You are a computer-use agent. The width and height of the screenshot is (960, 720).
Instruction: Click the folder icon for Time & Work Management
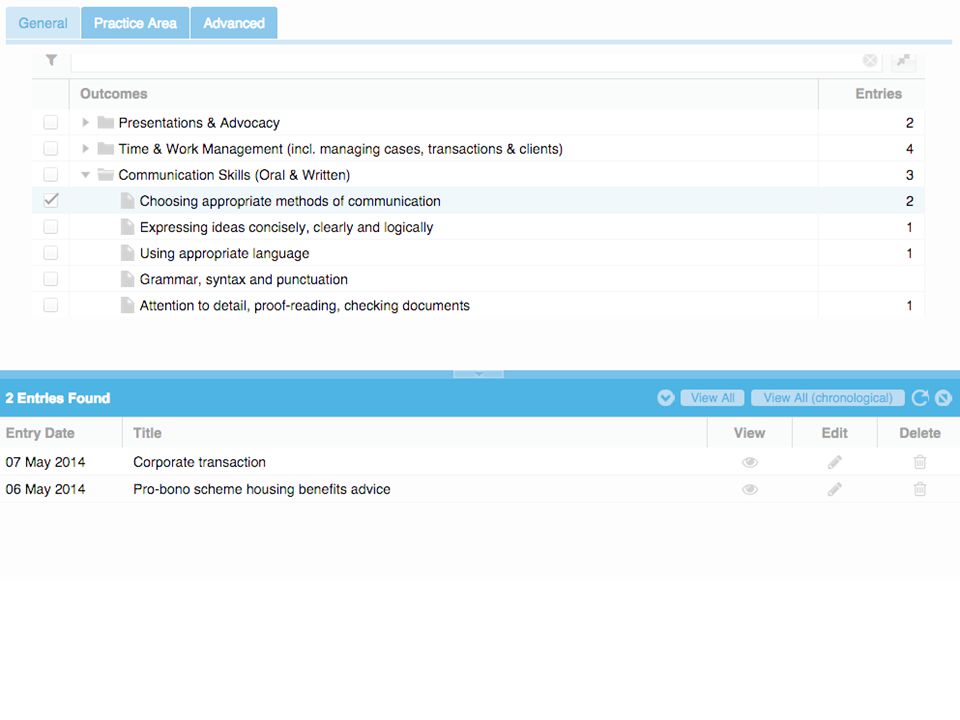coord(106,149)
